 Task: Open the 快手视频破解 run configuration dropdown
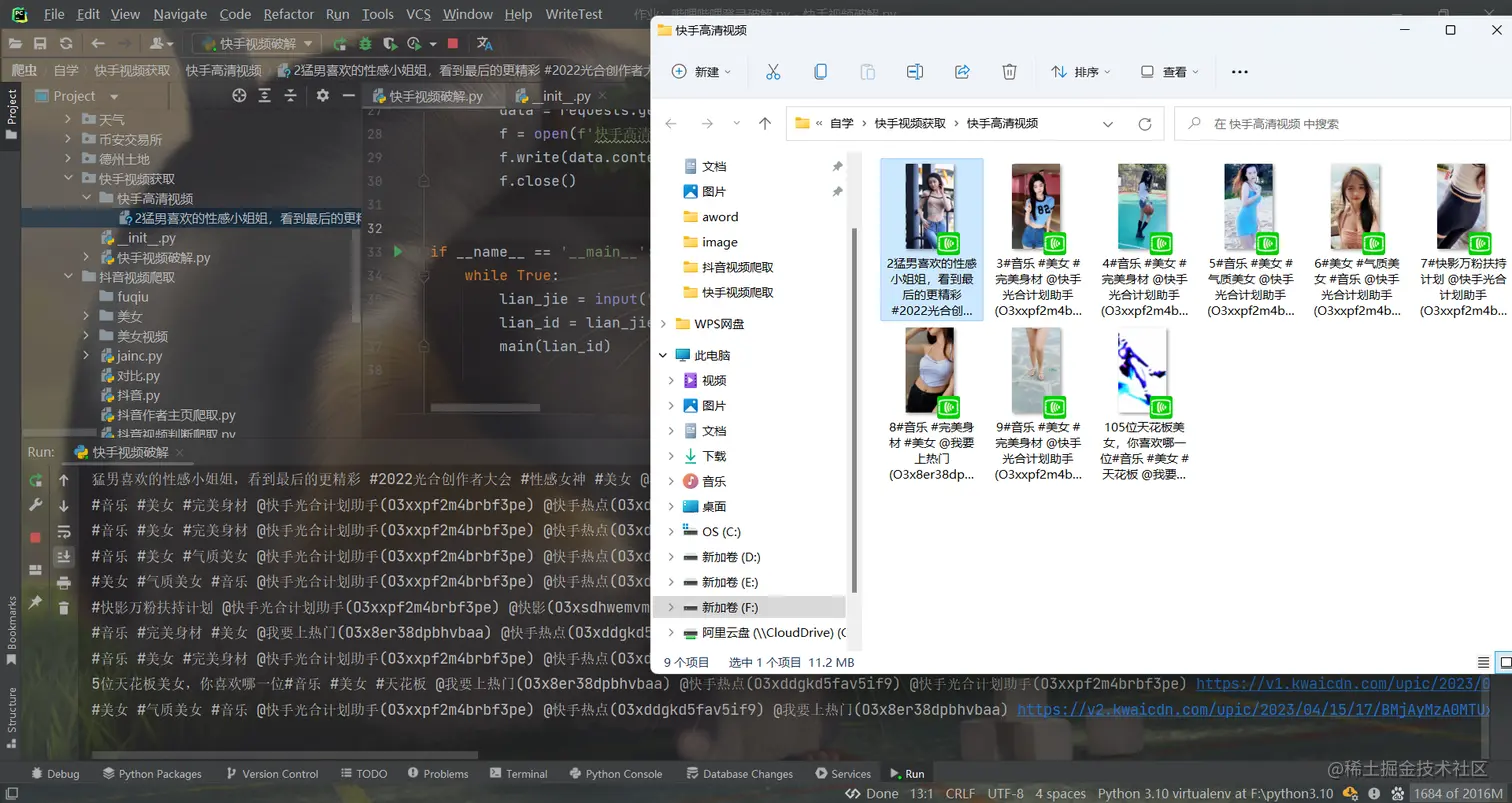pyautogui.click(x=259, y=44)
